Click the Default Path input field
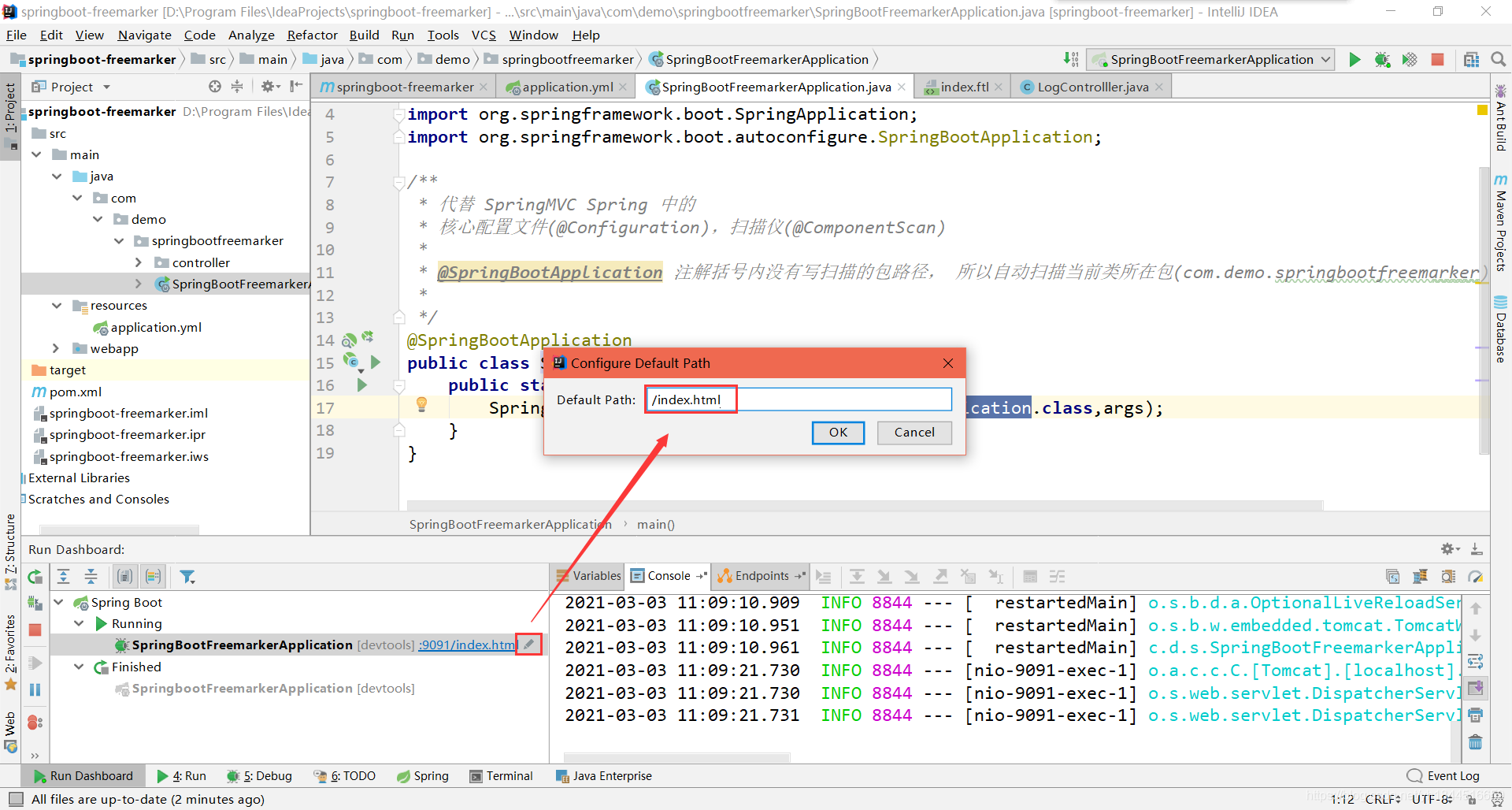Image resolution: width=1512 pixels, height=810 pixels. [799, 399]
